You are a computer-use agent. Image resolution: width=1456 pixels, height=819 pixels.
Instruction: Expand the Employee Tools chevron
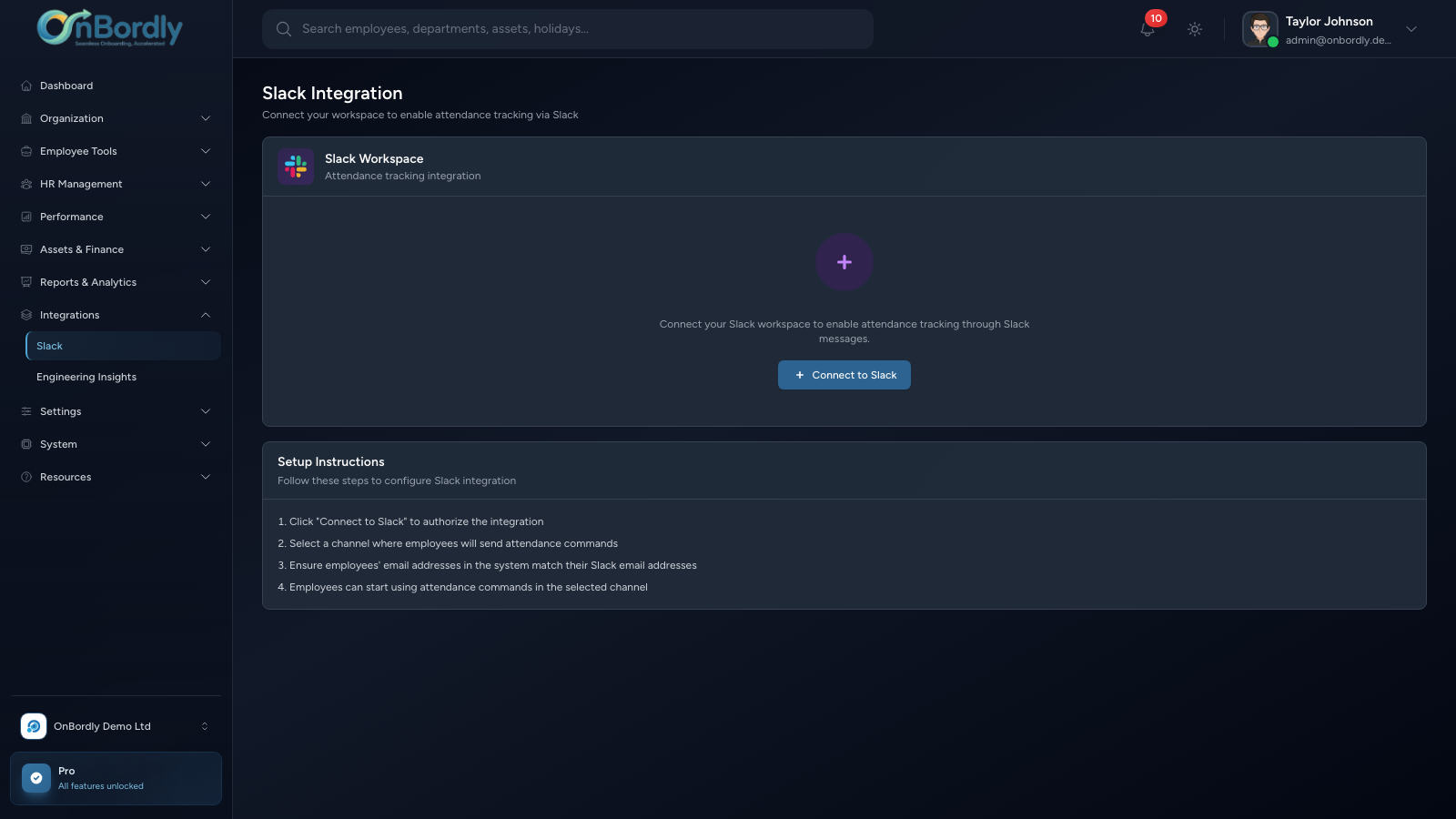point(206,151)
